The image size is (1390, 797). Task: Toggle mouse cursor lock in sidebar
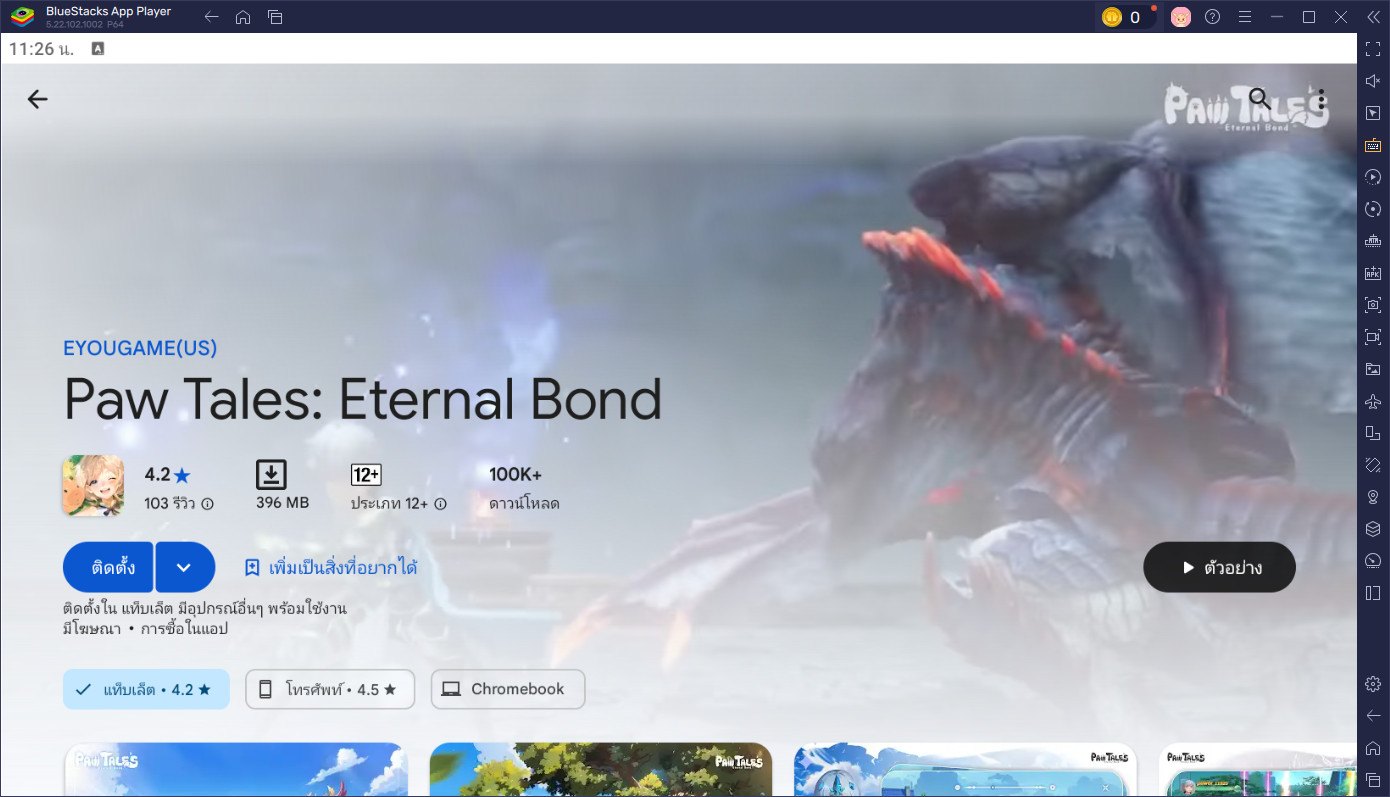[1373, 113]
